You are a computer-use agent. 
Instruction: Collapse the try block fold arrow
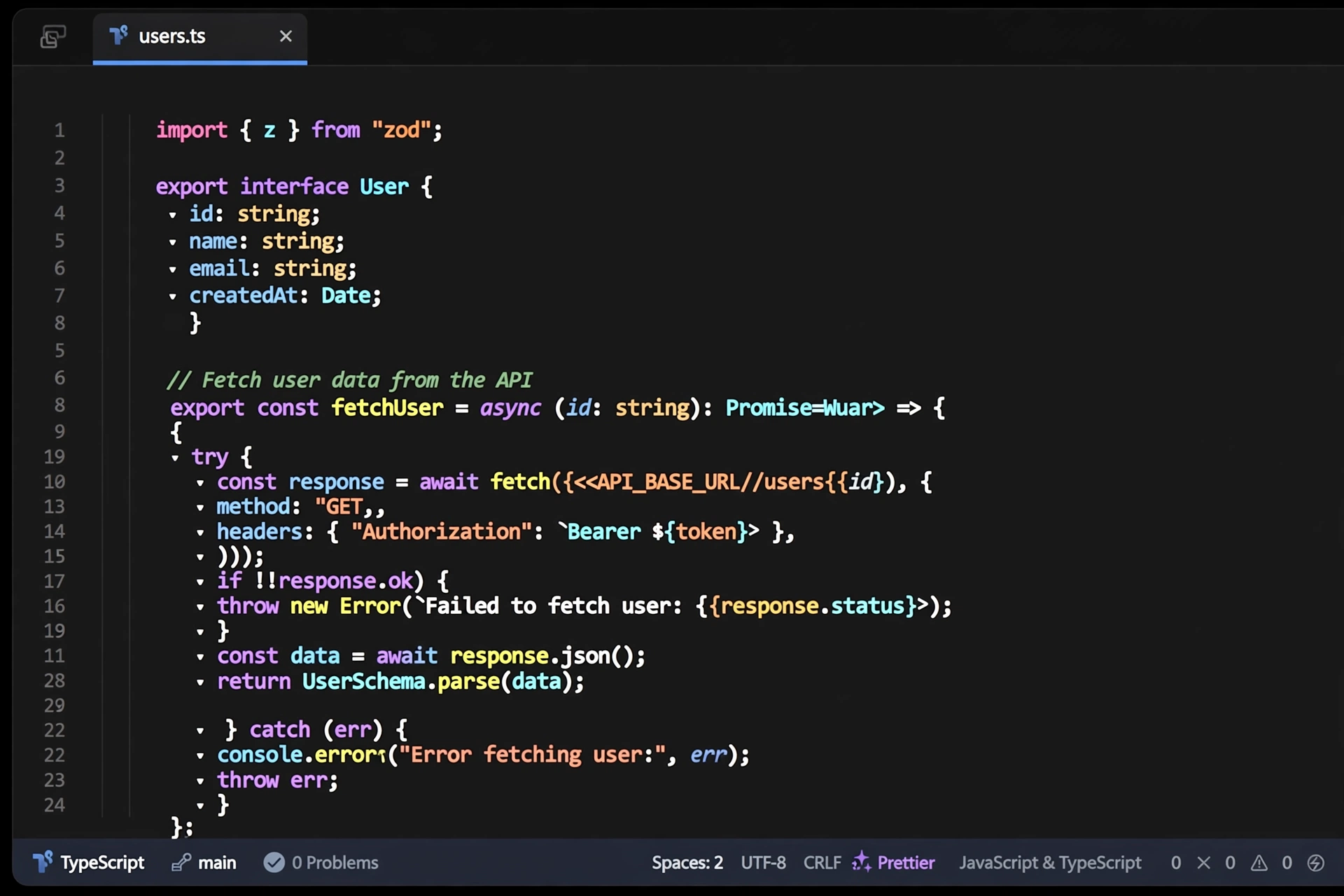coord(175,458)
